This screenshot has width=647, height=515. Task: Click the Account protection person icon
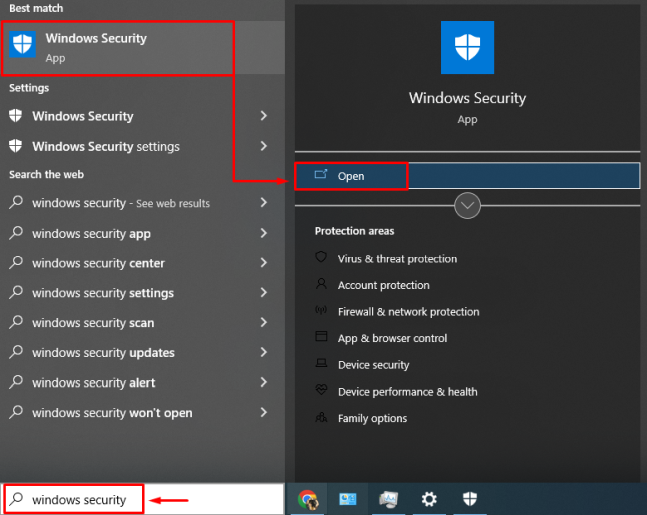pyautogui.click(x=321, y=283)
